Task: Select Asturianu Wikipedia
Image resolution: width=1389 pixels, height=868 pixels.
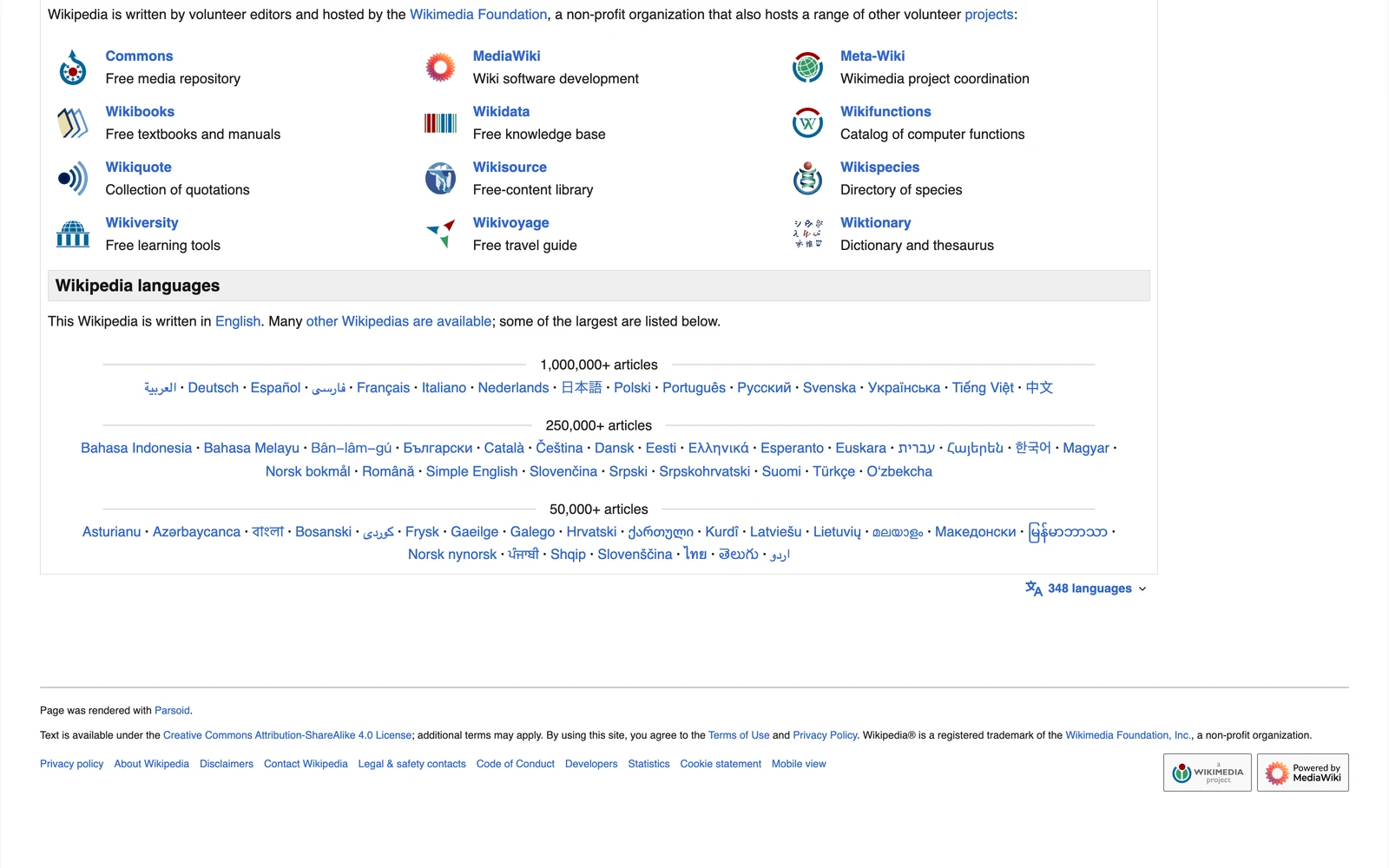Action: point(111,531)
